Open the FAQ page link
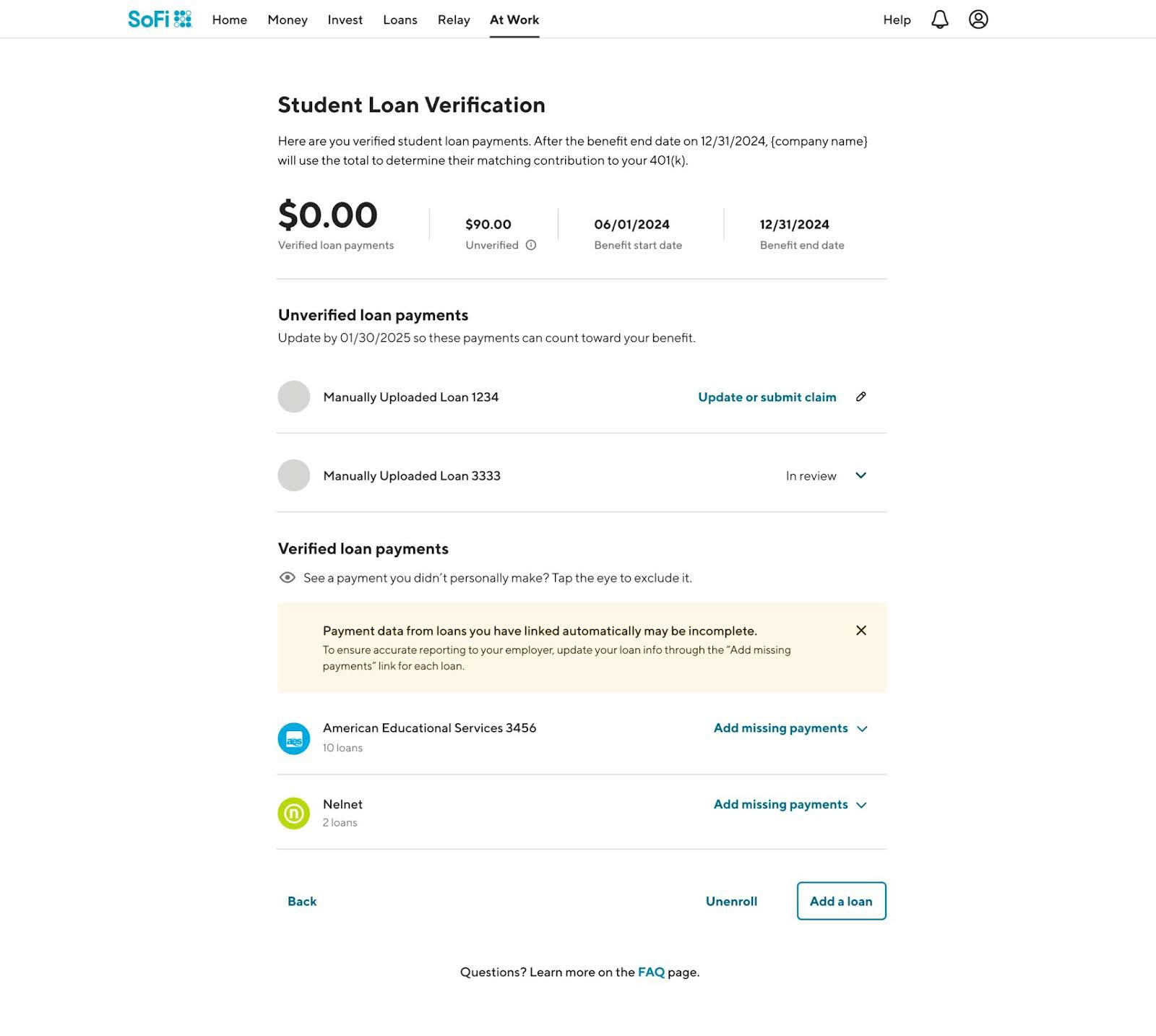The image size is (1156, 1036). pos(651,972)
